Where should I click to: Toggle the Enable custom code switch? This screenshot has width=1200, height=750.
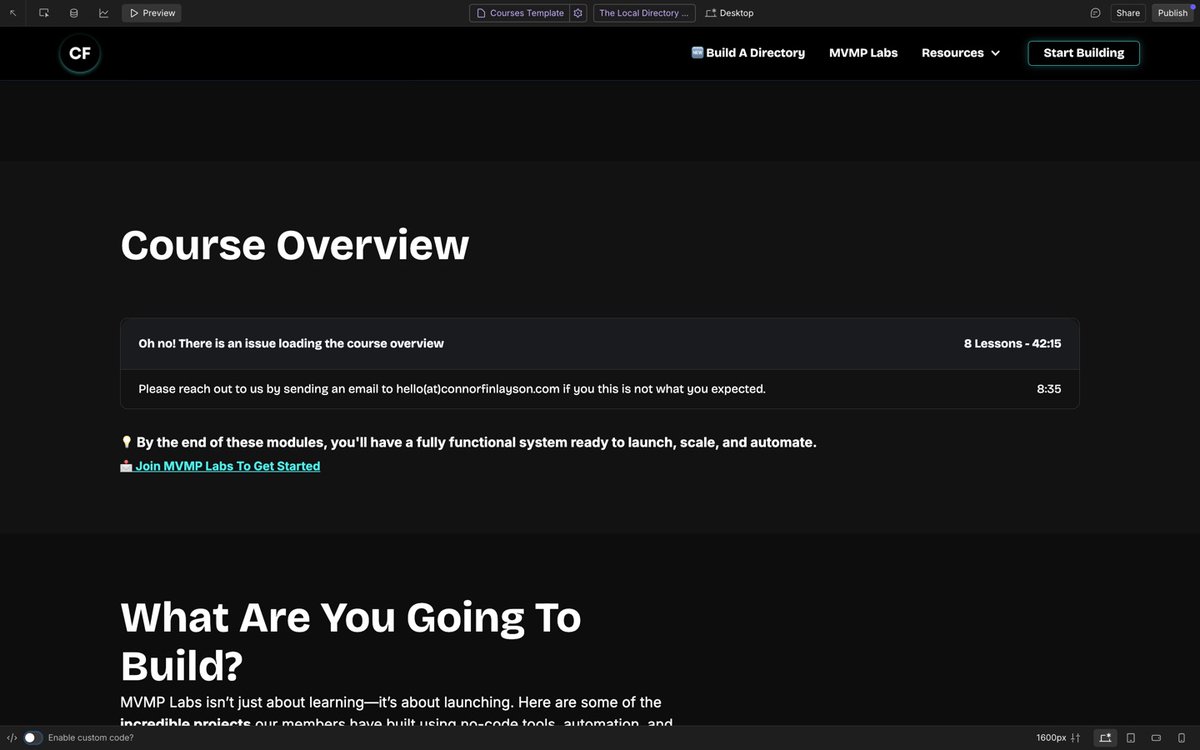tap(33, 738)
